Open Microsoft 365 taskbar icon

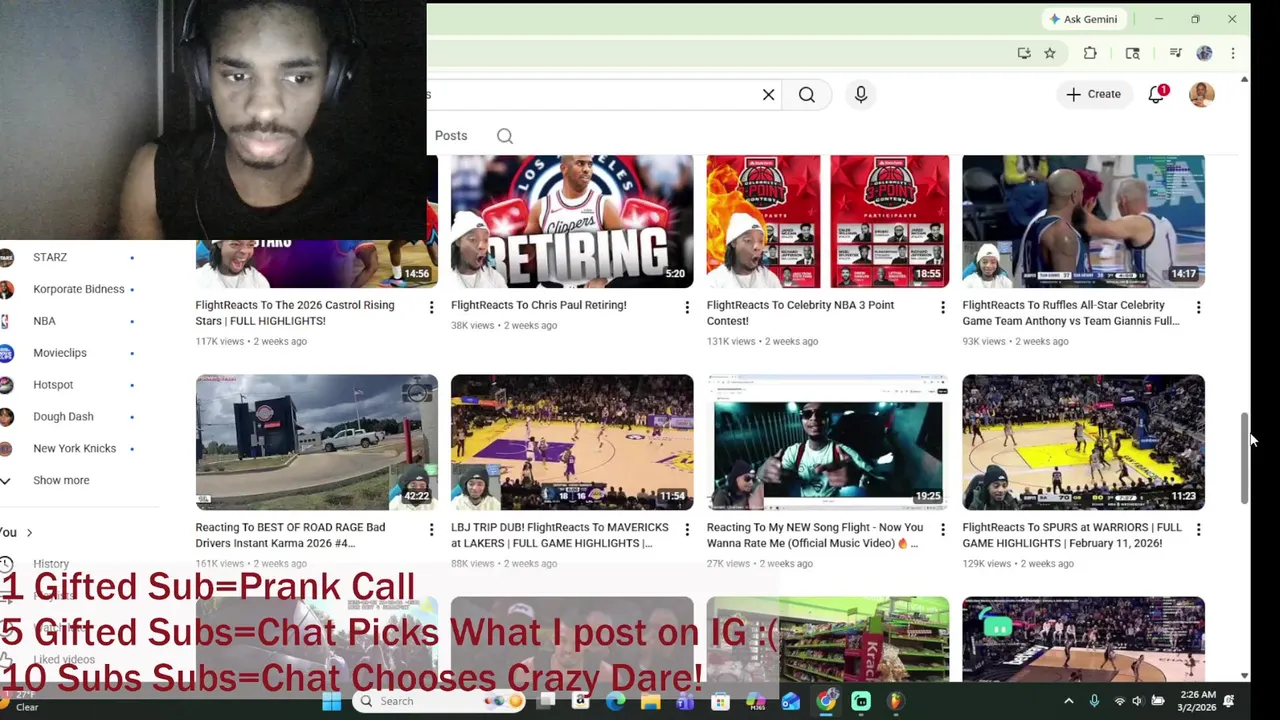[x=756, y=701]
